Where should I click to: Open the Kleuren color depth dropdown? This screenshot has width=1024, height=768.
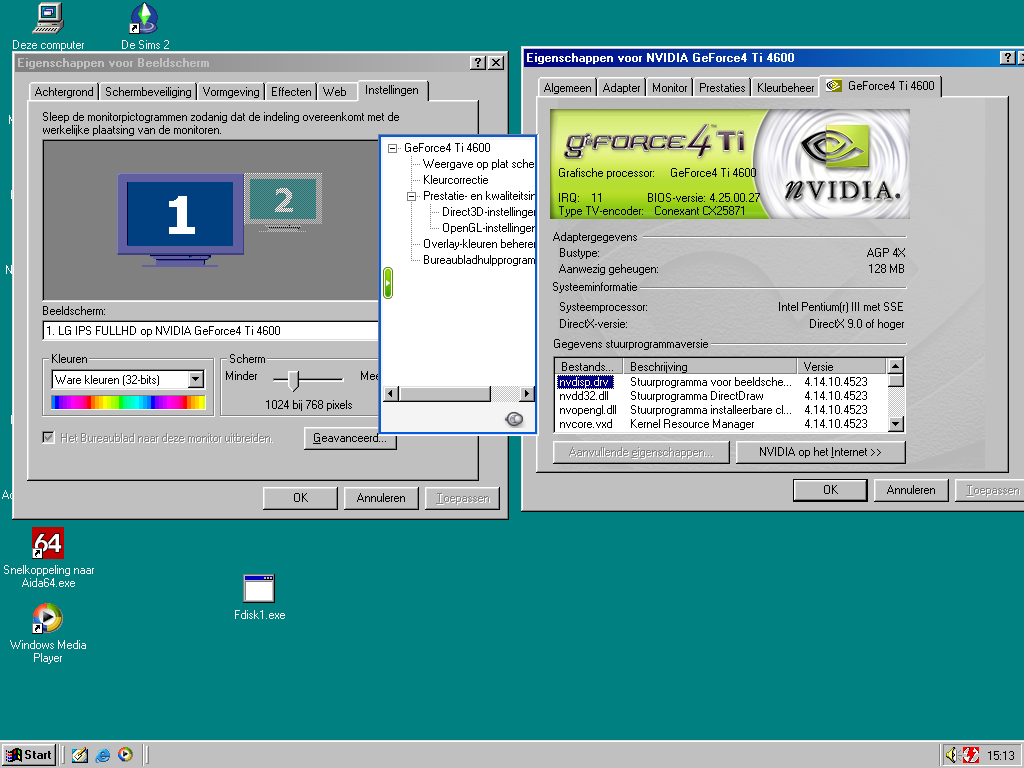point(195,379)
